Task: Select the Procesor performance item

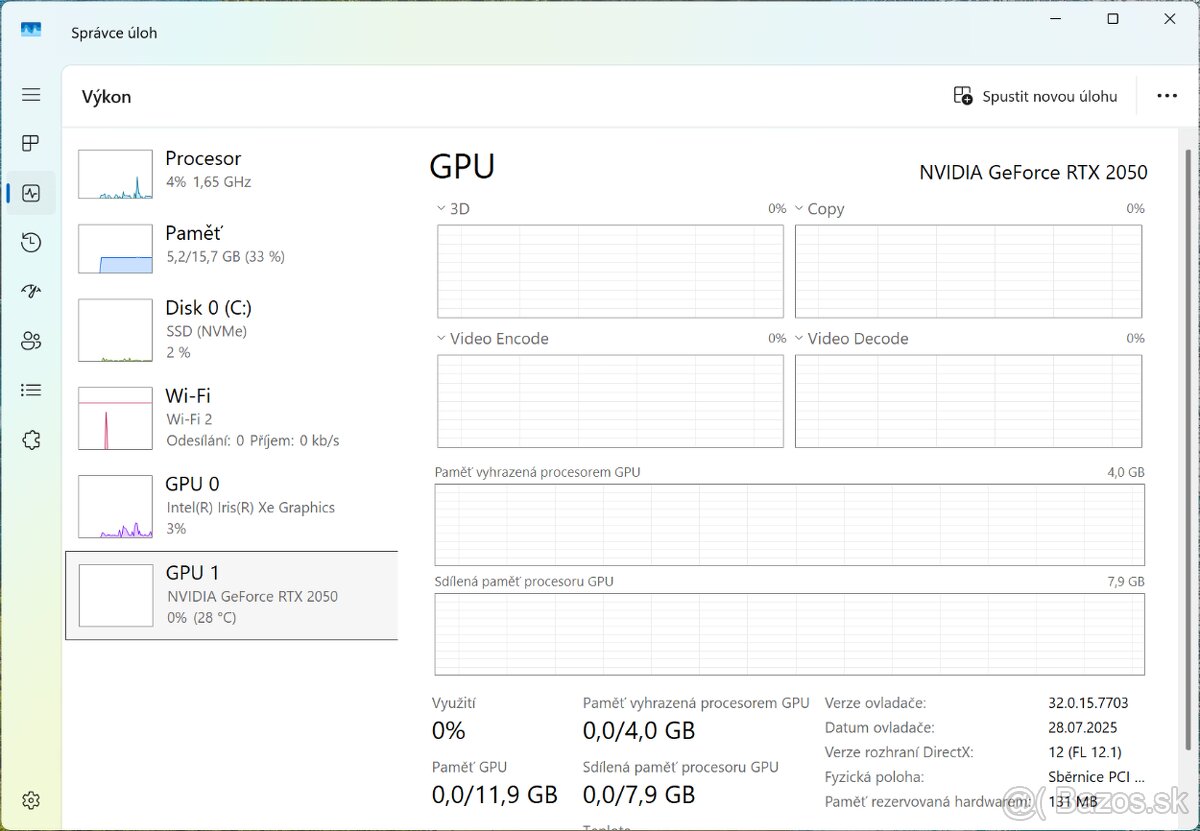Action: pos(230,170)
